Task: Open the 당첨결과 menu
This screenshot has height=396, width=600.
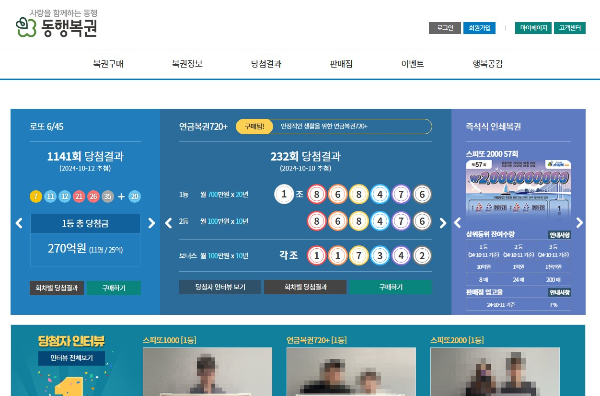Action: point(266,64)
